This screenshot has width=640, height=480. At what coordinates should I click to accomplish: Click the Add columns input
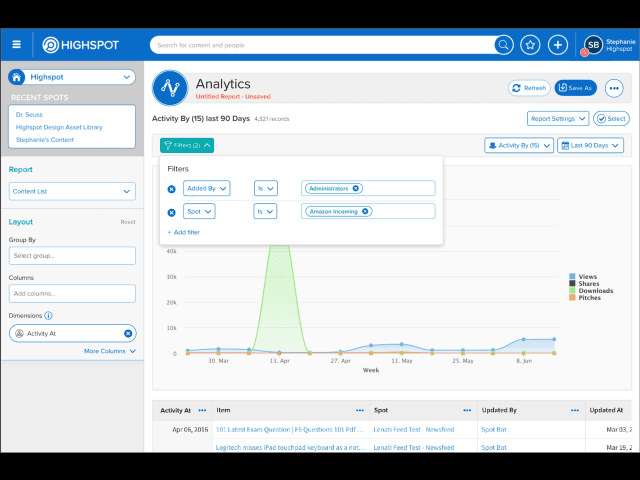pyautogui.click(x=72, y=293)
